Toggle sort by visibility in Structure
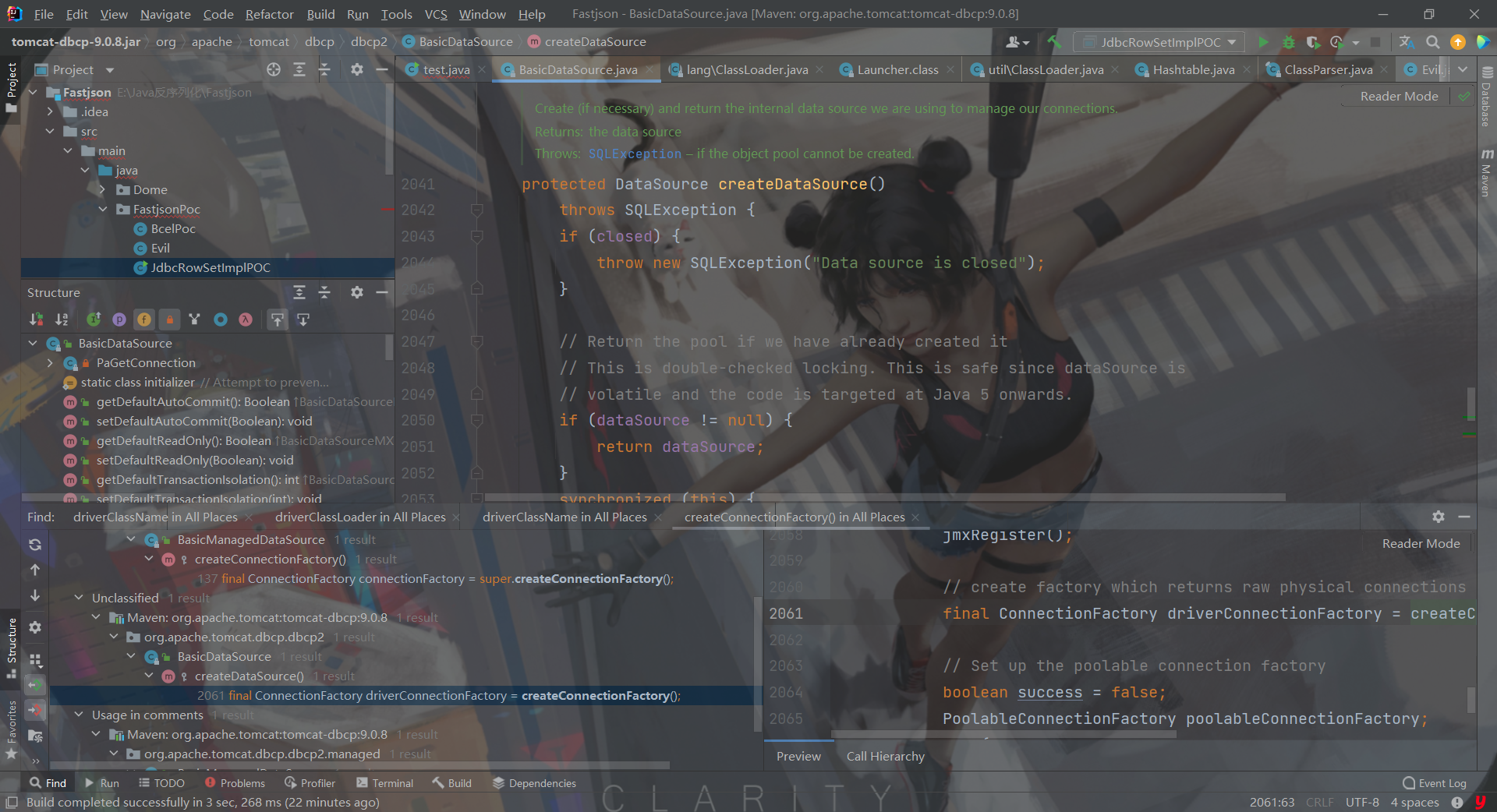Image resolution: width=1497 pixels, height=812 pixels. (37, 320)
